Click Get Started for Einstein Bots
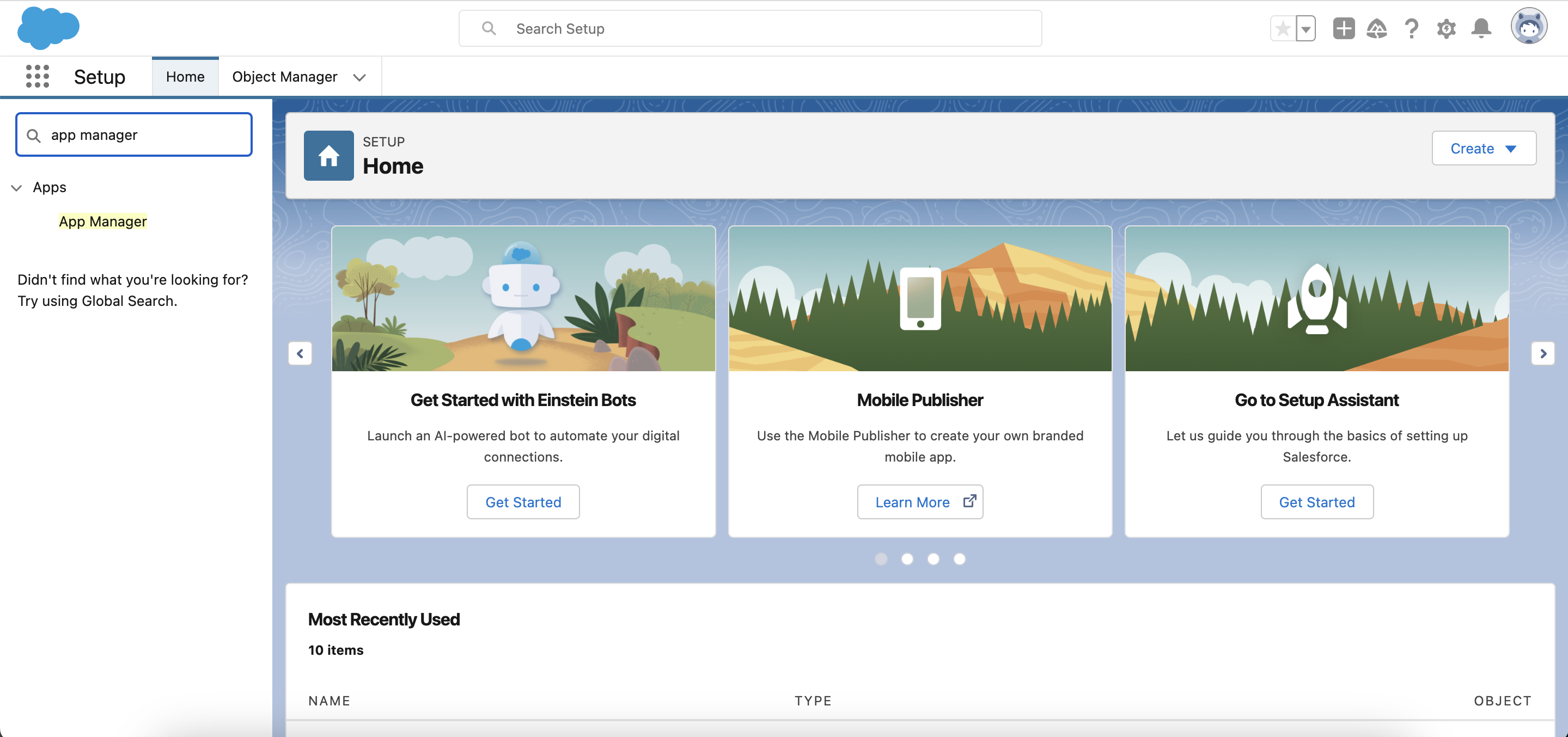Viewport: 1568px width, 737px height. [523, 501]
